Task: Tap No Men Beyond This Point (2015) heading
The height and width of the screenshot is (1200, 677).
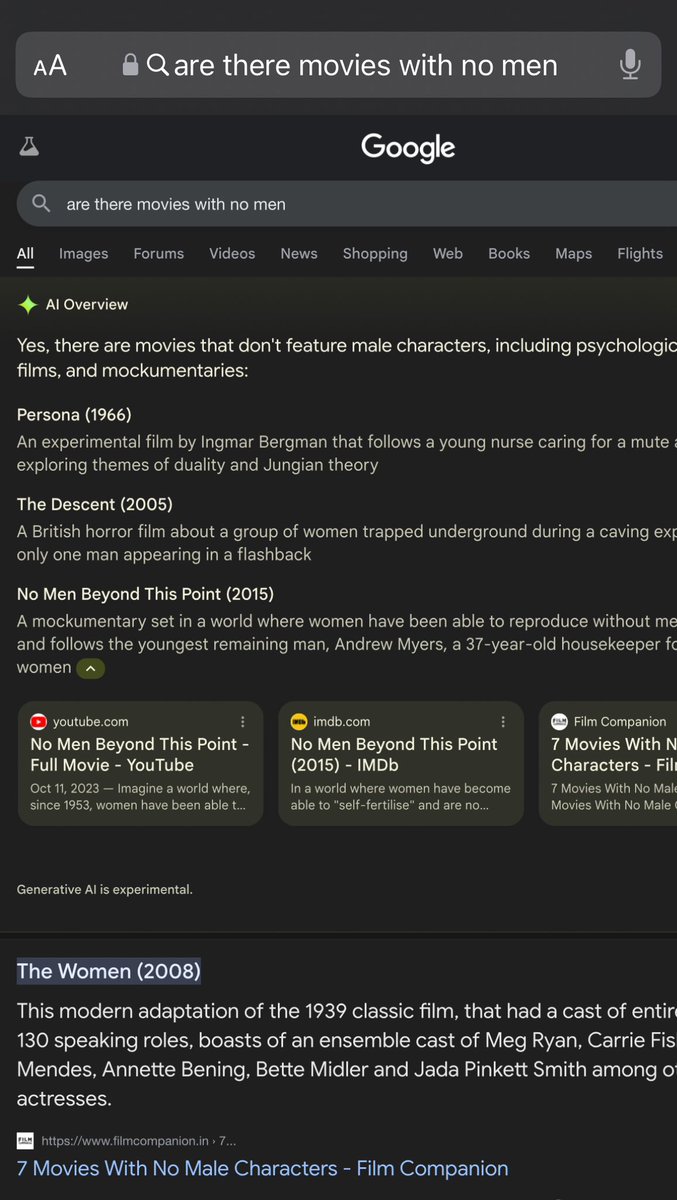Action: point(145,594)
